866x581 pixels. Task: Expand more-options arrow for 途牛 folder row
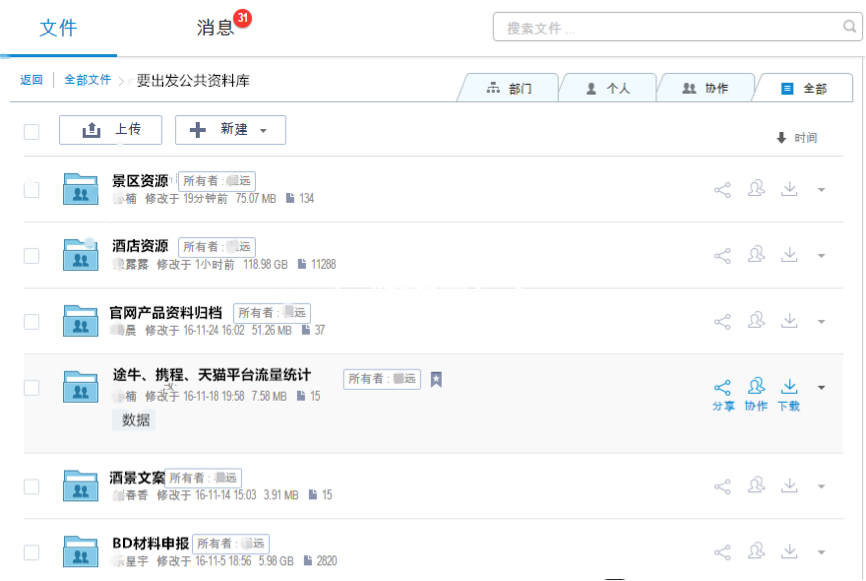[821, 388]
